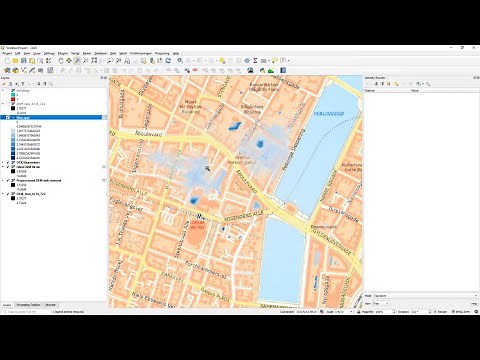Click the EPSG CRS button in status bar
480x360 pixels.
tap(461, 312)
